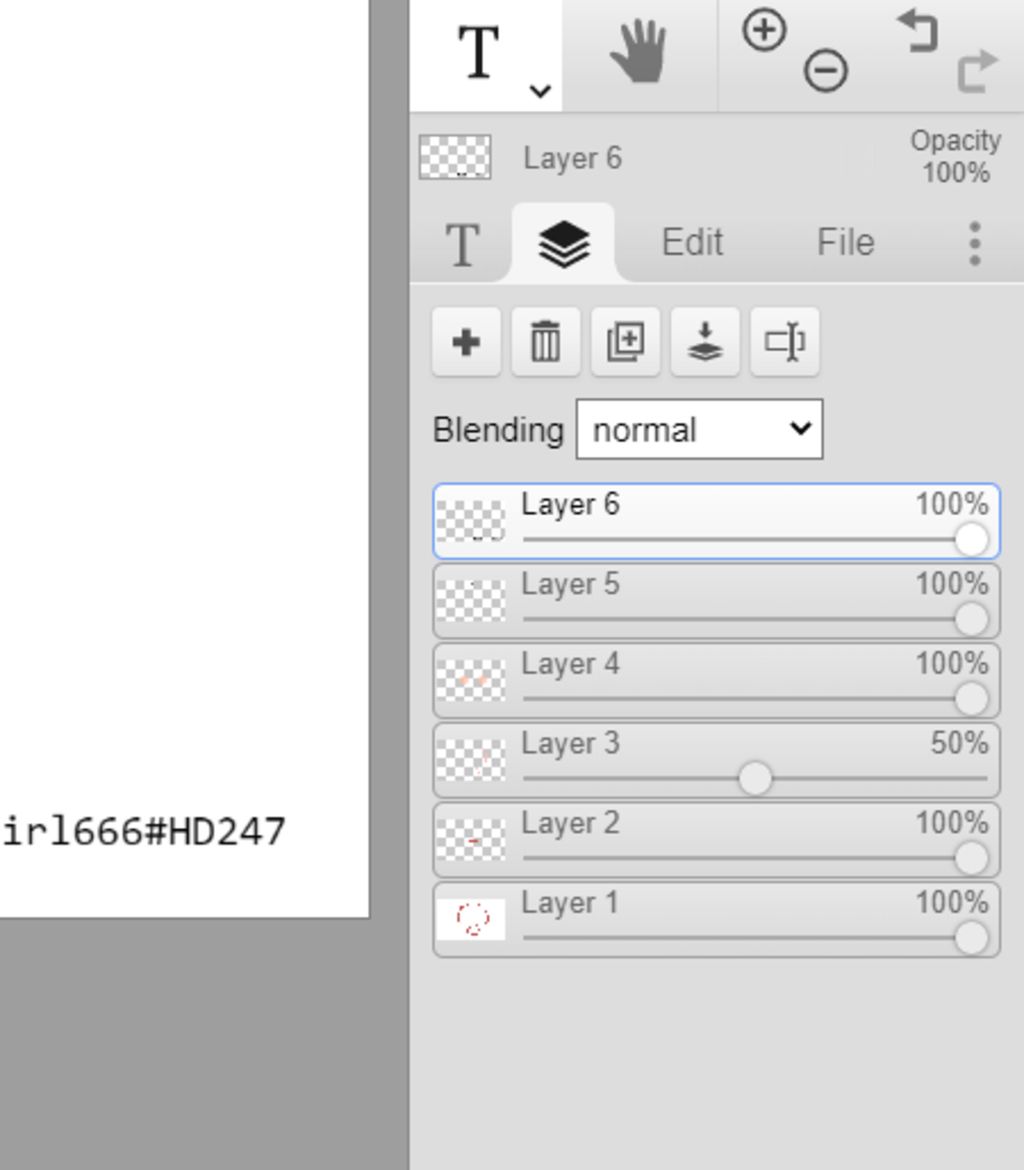Add a new layer with the plus button

tap(466, 342)
